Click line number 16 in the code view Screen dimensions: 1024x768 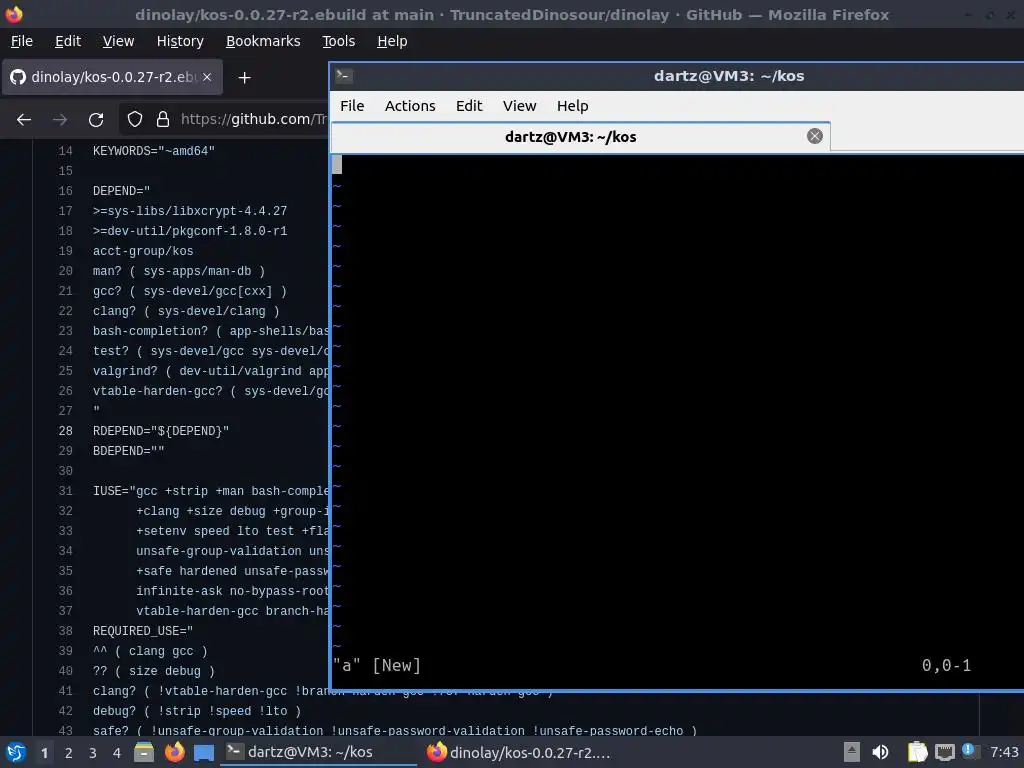tap(65, 191)
